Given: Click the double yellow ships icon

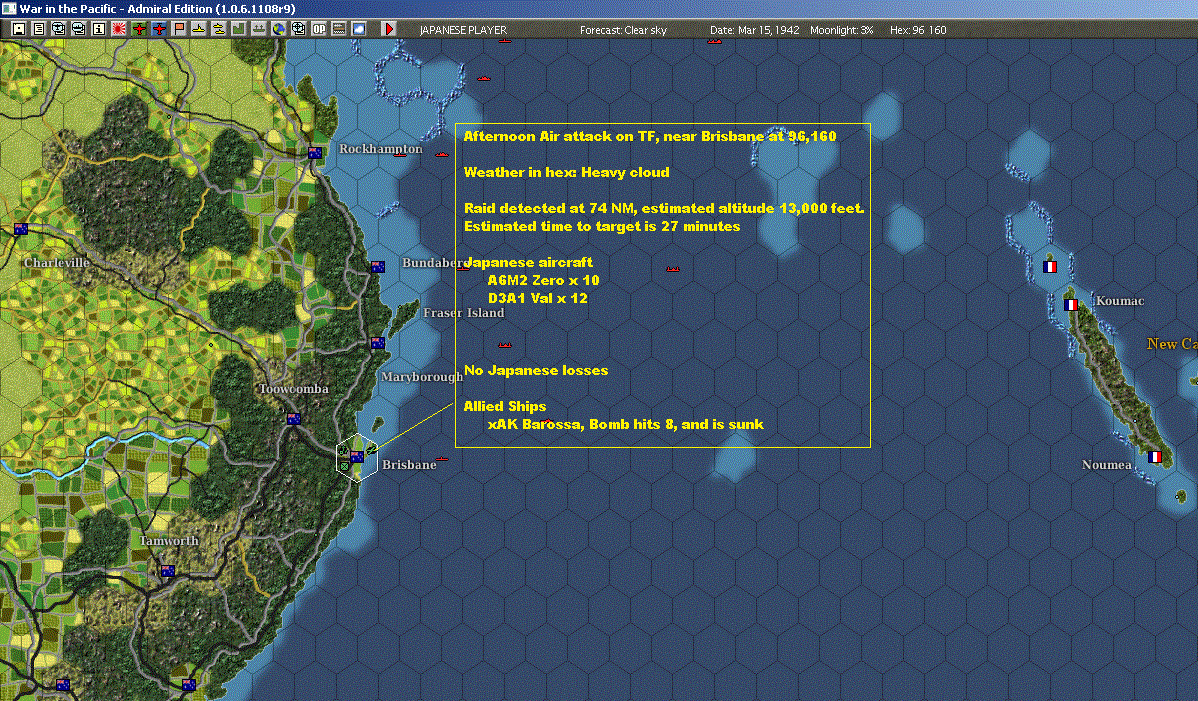Looking at the screenshot, I should 219,29.
